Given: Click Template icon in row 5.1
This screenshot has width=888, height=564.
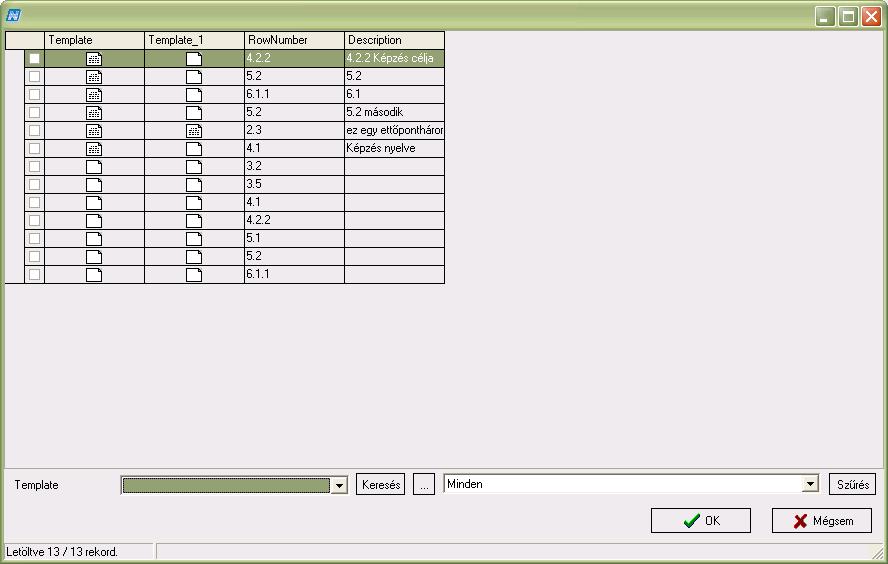Looking at the screenshot, I should 94,238.
